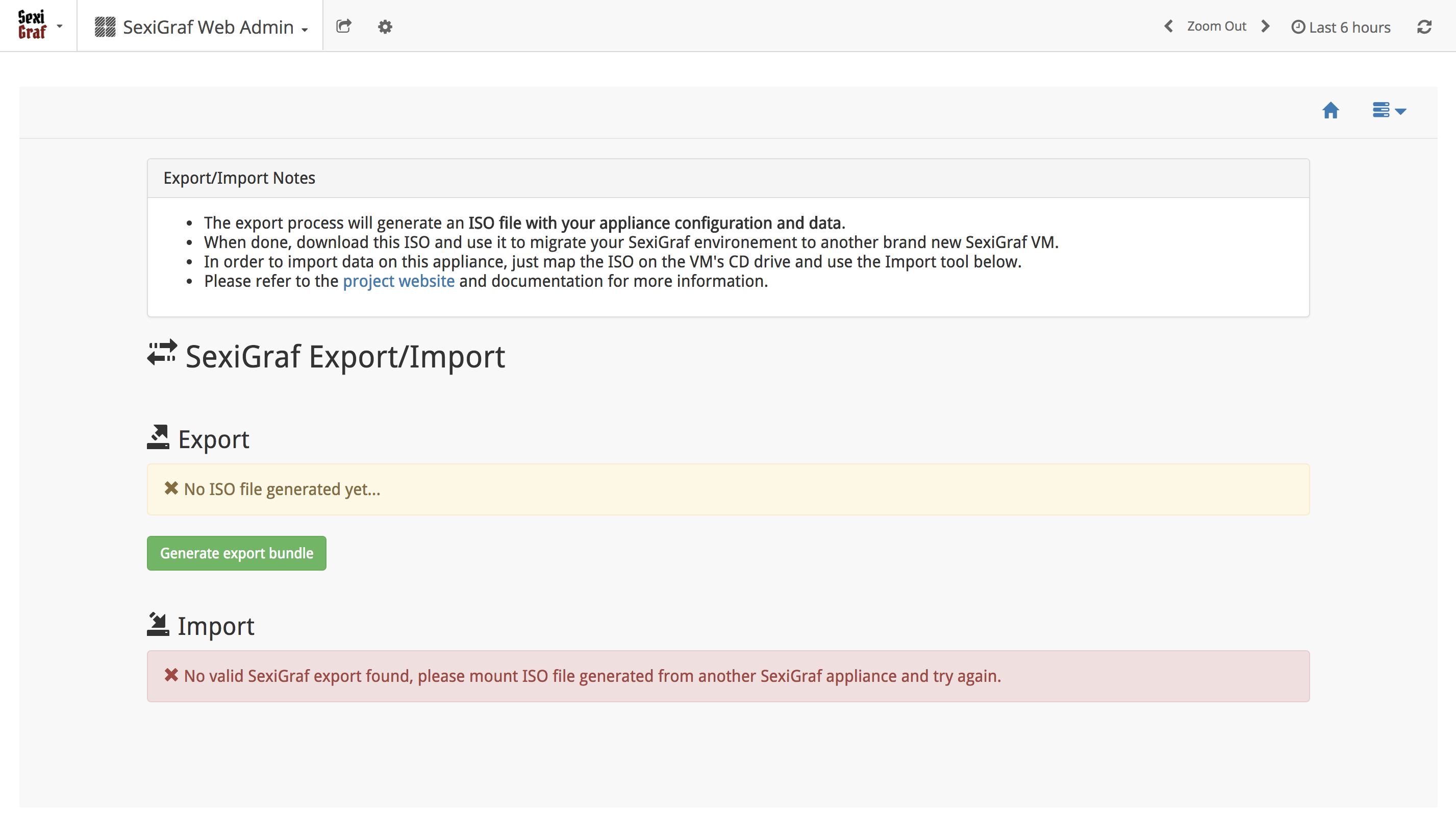Click Zoom Out time range

click(1216, 27)
